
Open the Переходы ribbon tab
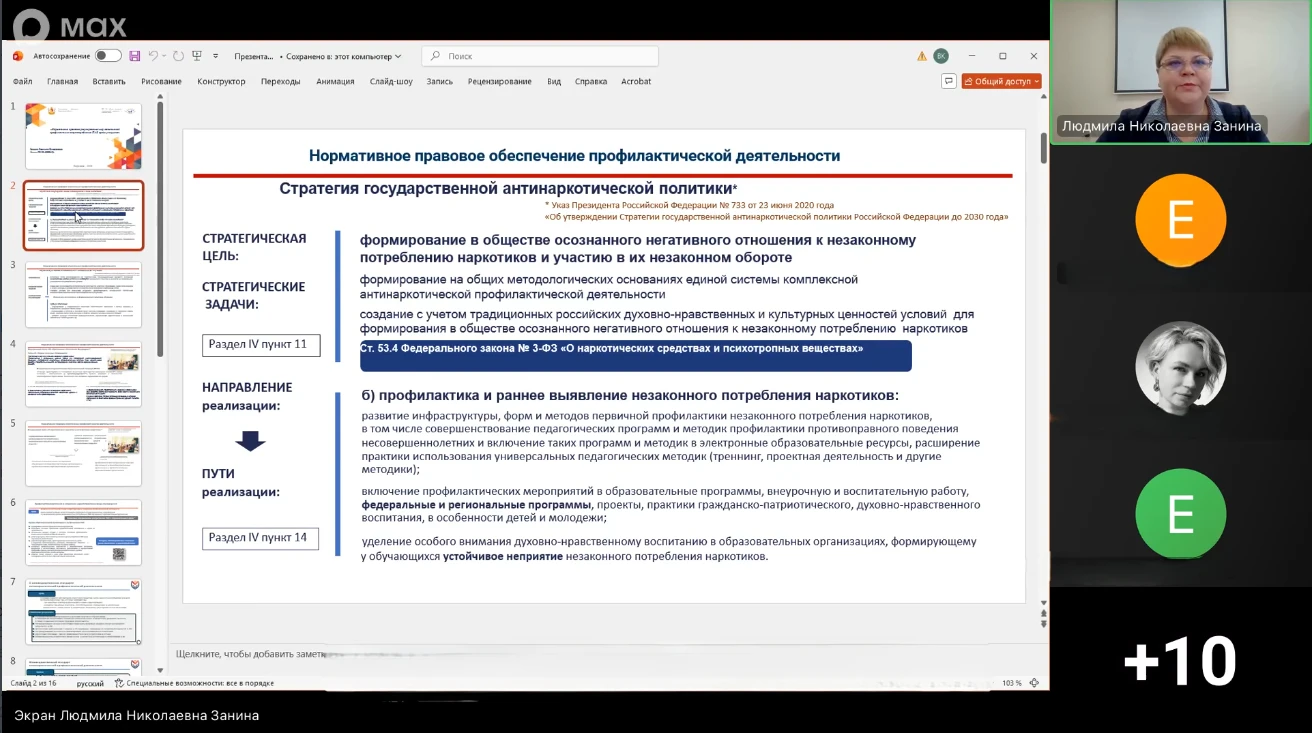coord(280,81)
